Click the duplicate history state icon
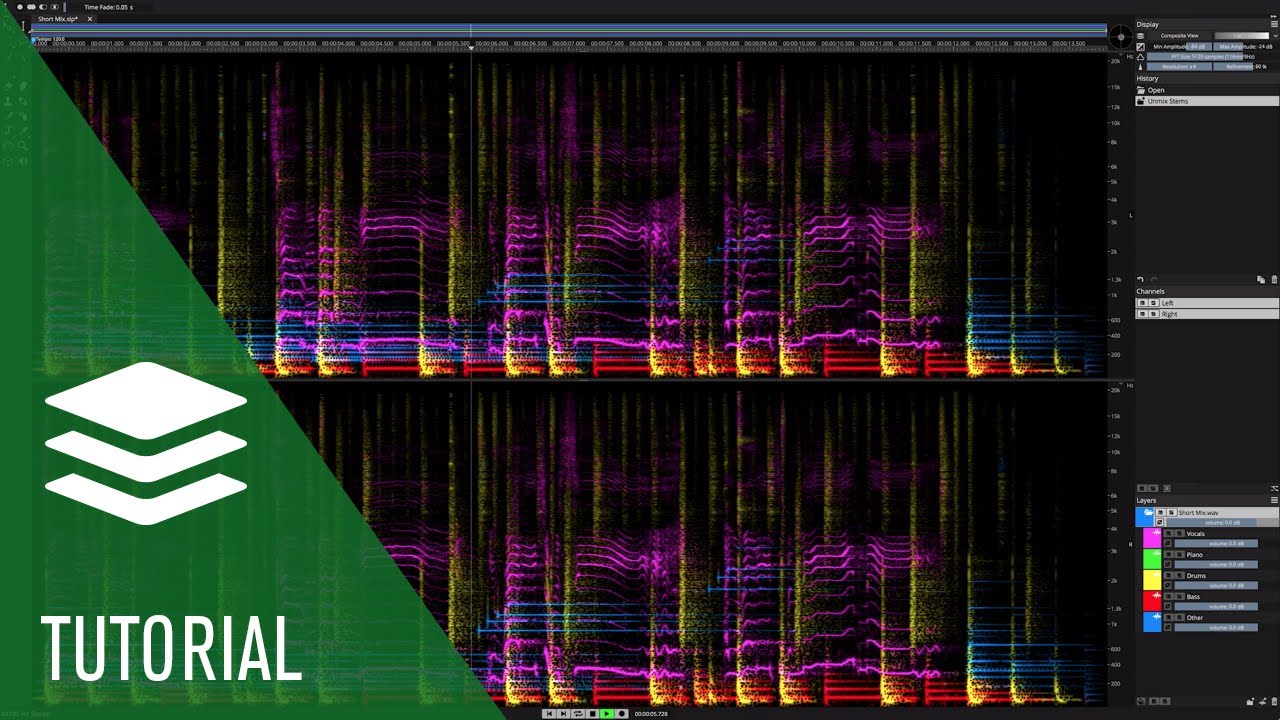The image size is (1280, 720). click(x=1261, y=280)
